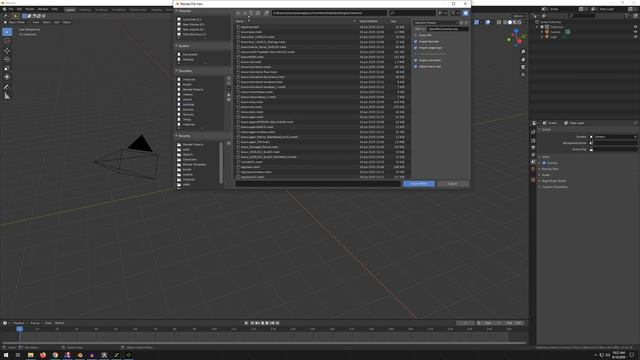Switch perspective/orthographic view grid icon
This screenshot has width=640, height=360.
pyautogui.click(x=523, y=75)
